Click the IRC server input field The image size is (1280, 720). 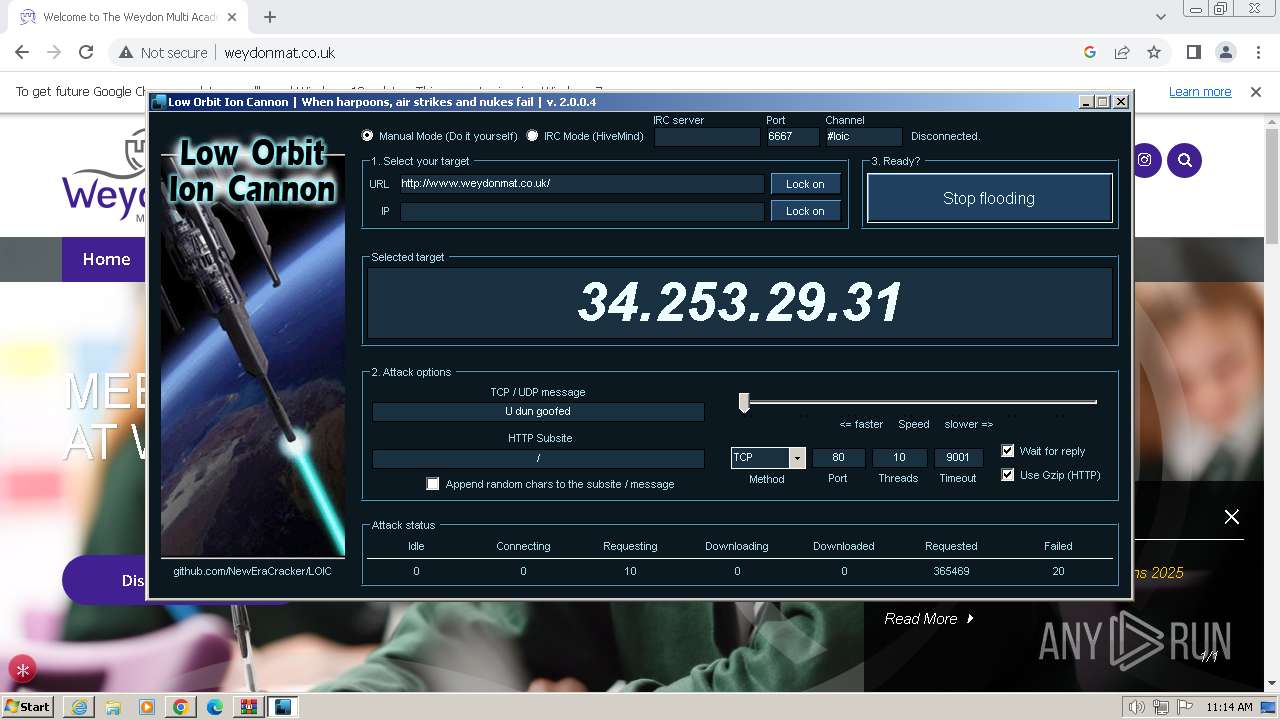[707, 137]
